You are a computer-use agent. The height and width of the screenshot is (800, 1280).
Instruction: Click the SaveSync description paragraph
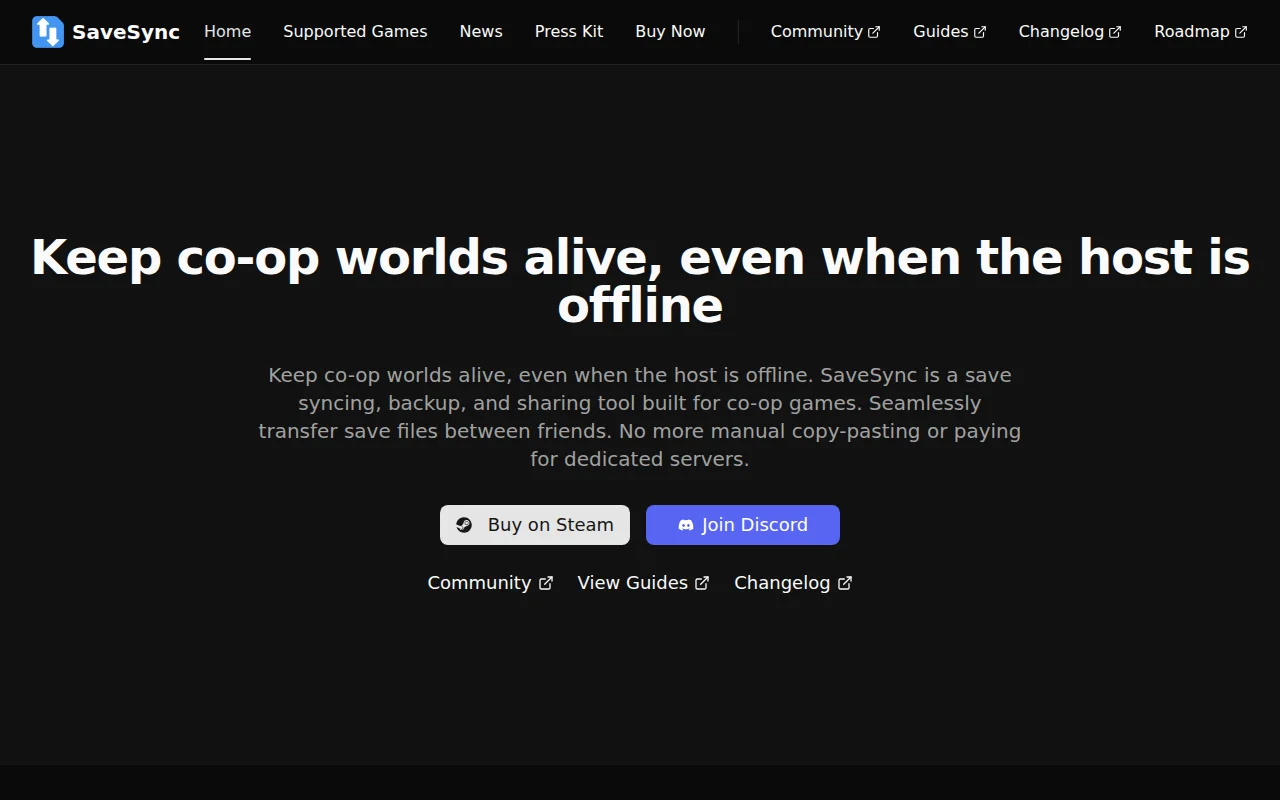(640, 417)
